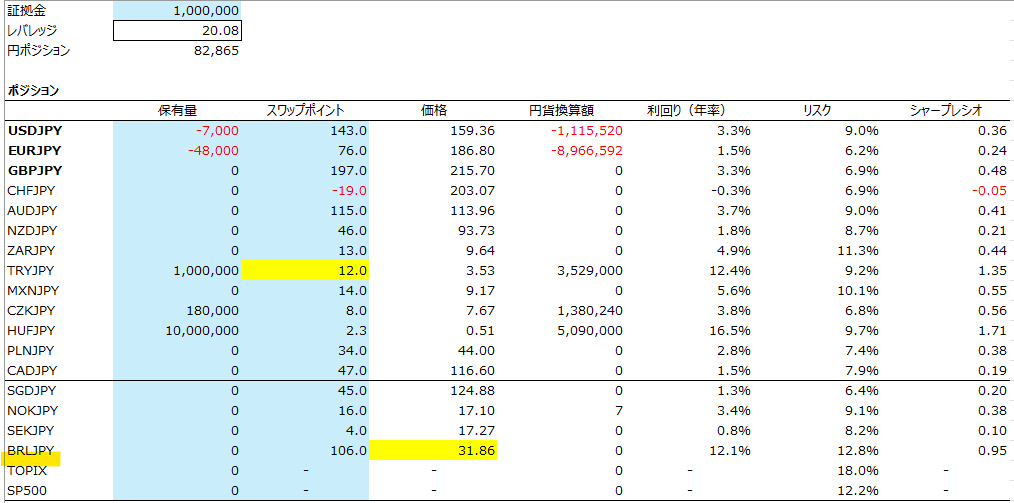The height and width of the screenshot is (503, 1014).
Task: Select the スワップポイント column header
Action: point(305,110)
